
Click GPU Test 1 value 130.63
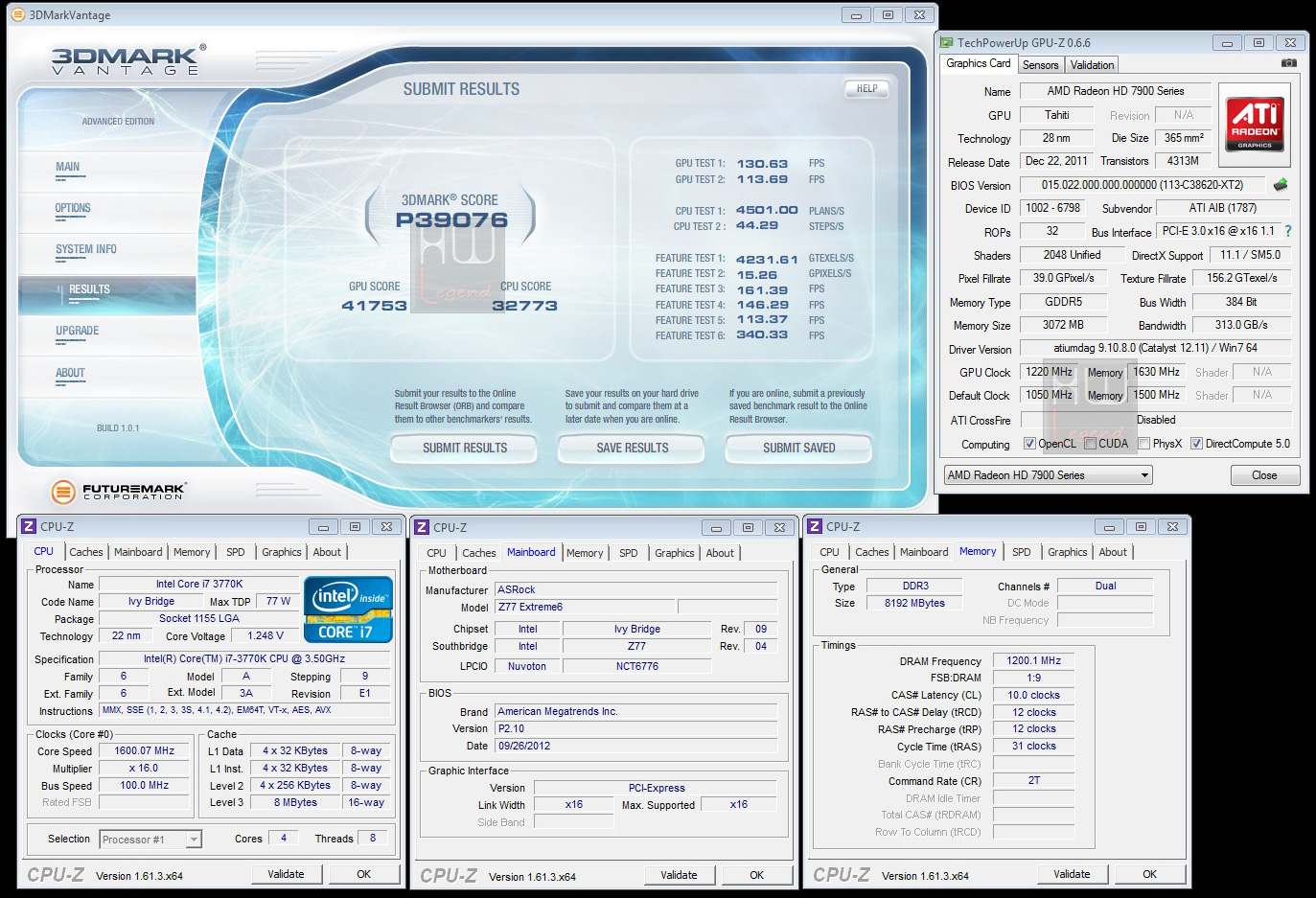coord(762,164)
